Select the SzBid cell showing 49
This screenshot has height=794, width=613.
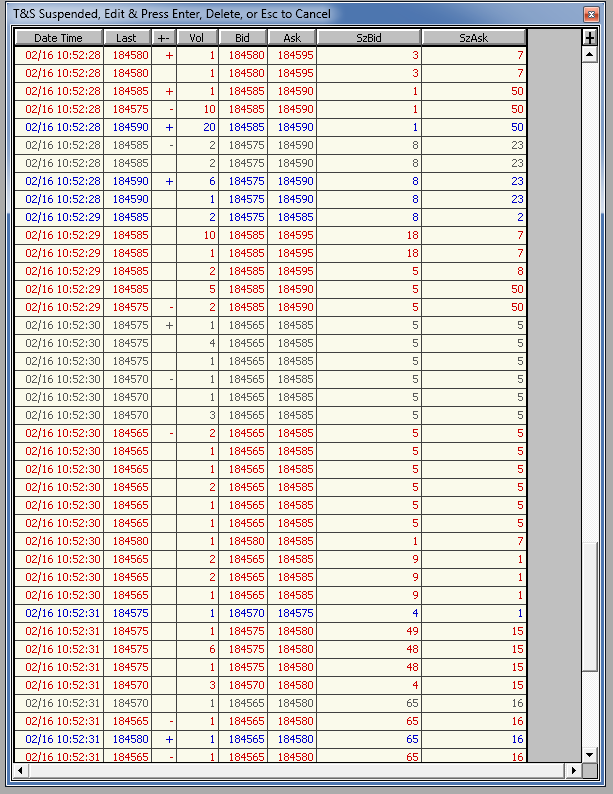point(369,631)
